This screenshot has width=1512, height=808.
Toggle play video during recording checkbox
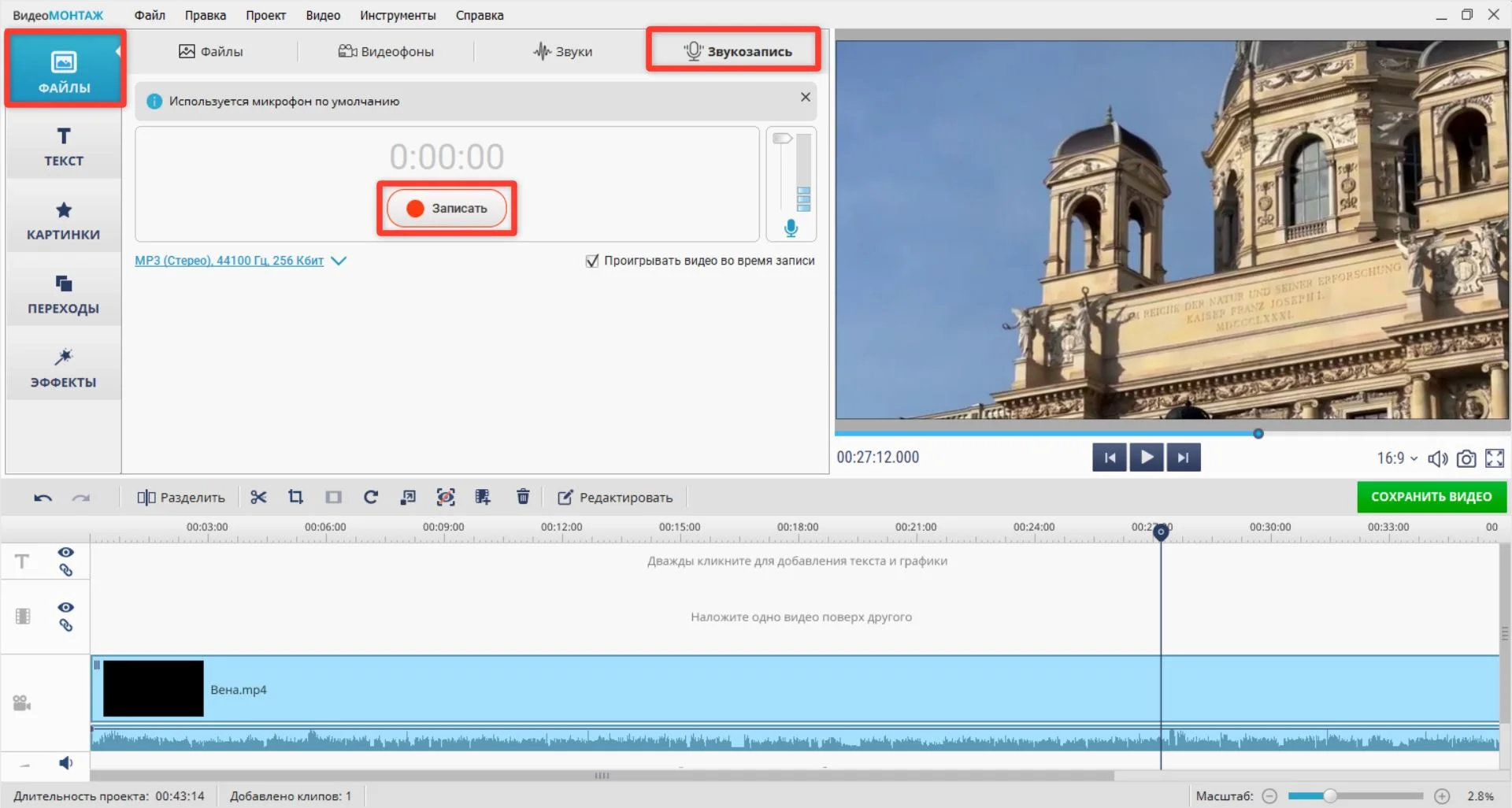(592, 261)
